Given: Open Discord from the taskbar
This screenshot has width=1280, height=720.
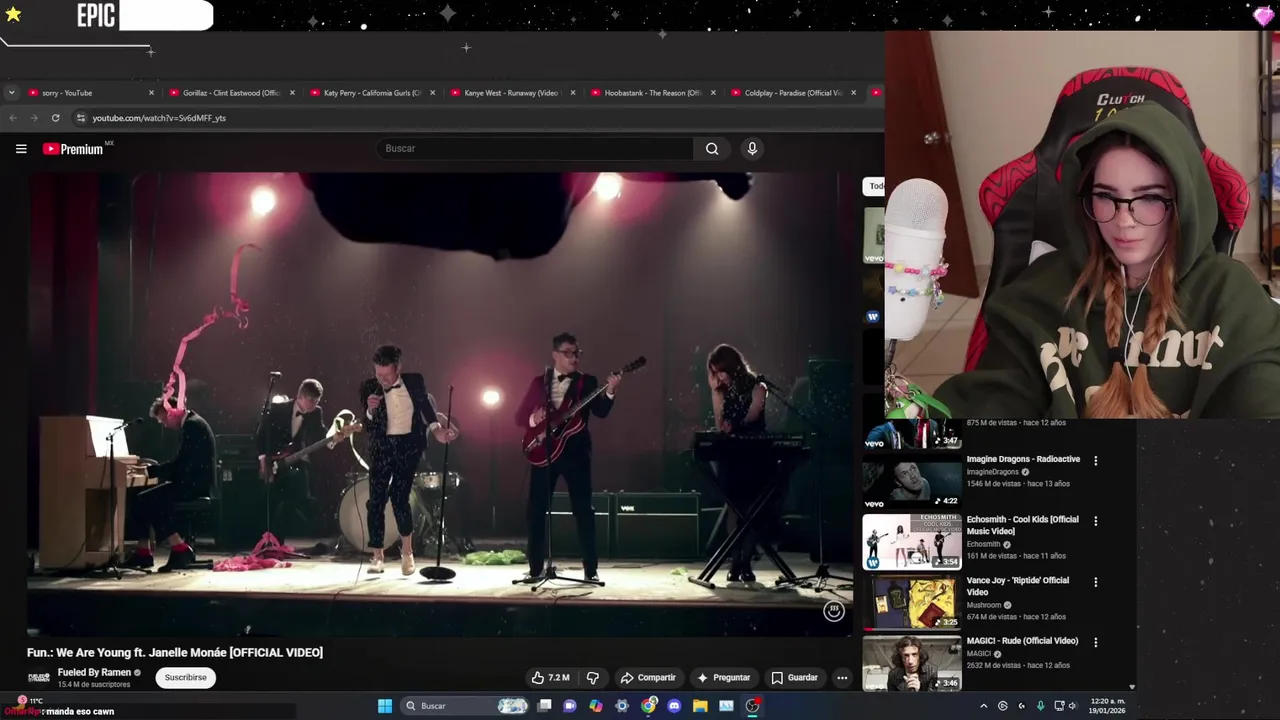Looking at the screenshot, I should [x=674, y=706].
